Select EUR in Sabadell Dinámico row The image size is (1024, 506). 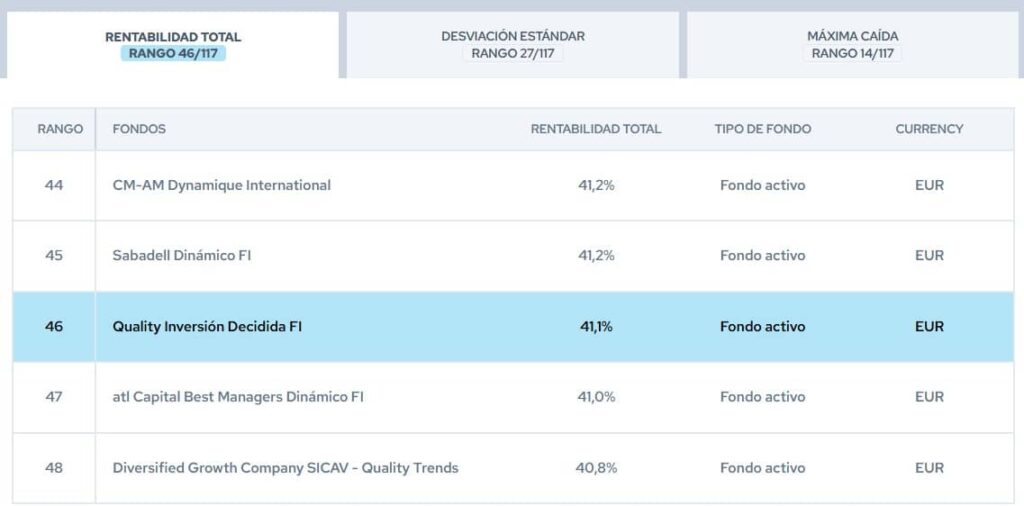pos(929,255)
